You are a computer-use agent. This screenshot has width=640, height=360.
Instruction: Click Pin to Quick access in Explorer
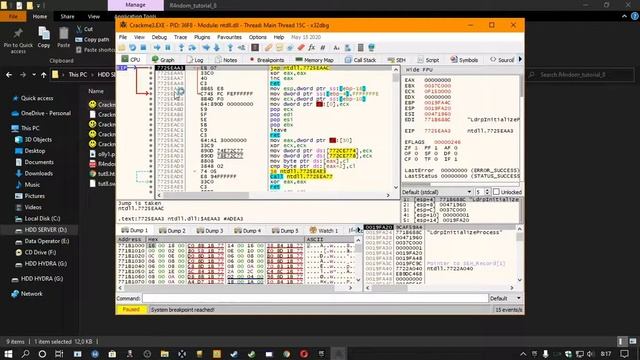click(x=18, y=40)
